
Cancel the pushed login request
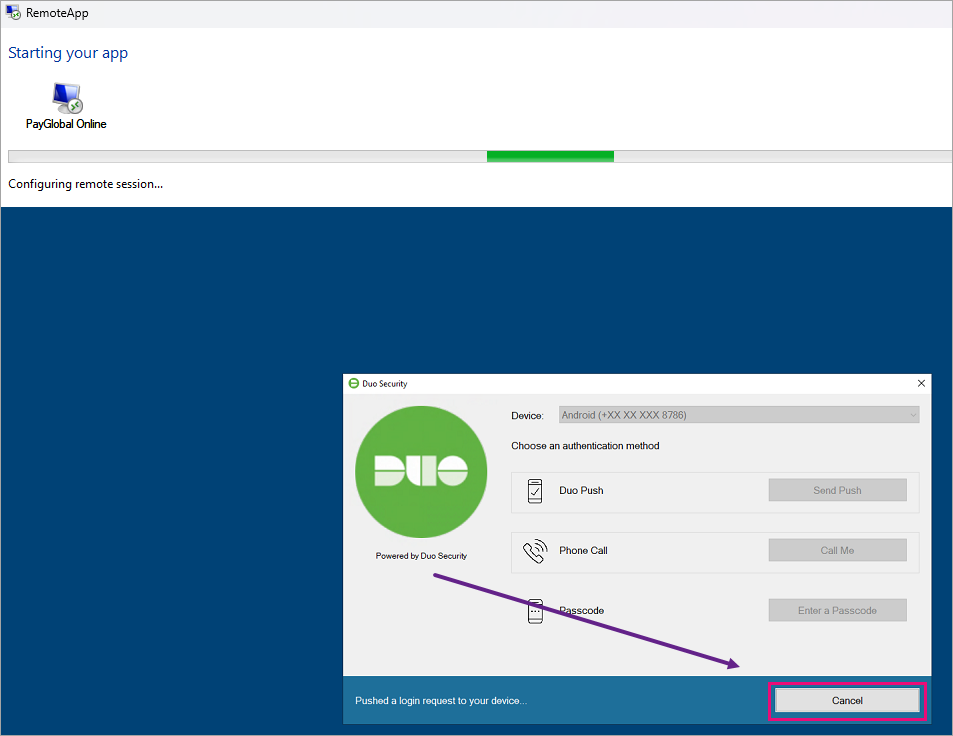[x=847, y=701]
